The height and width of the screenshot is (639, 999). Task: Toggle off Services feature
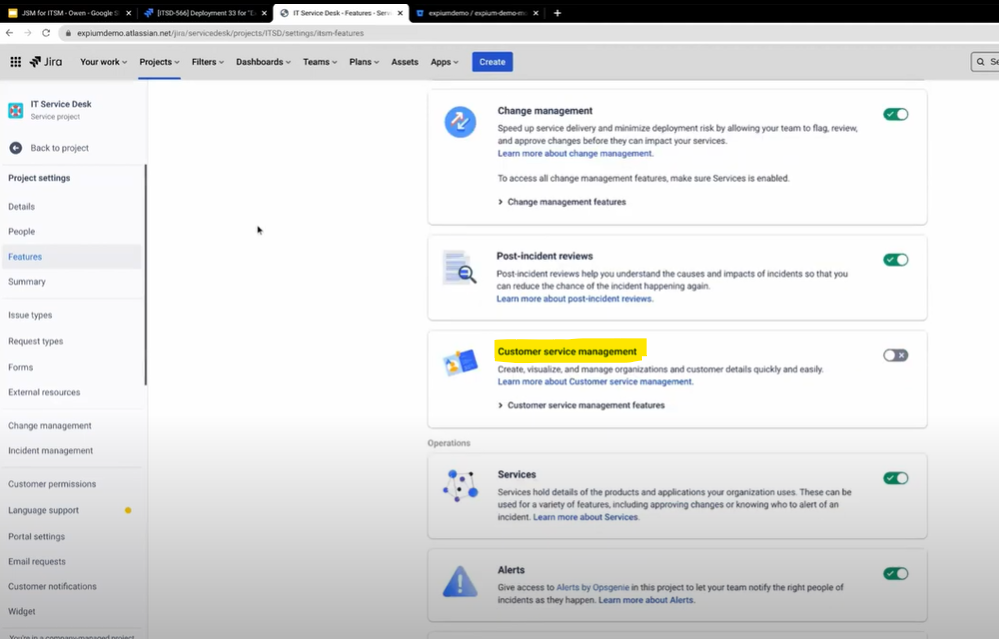point(896,478)
